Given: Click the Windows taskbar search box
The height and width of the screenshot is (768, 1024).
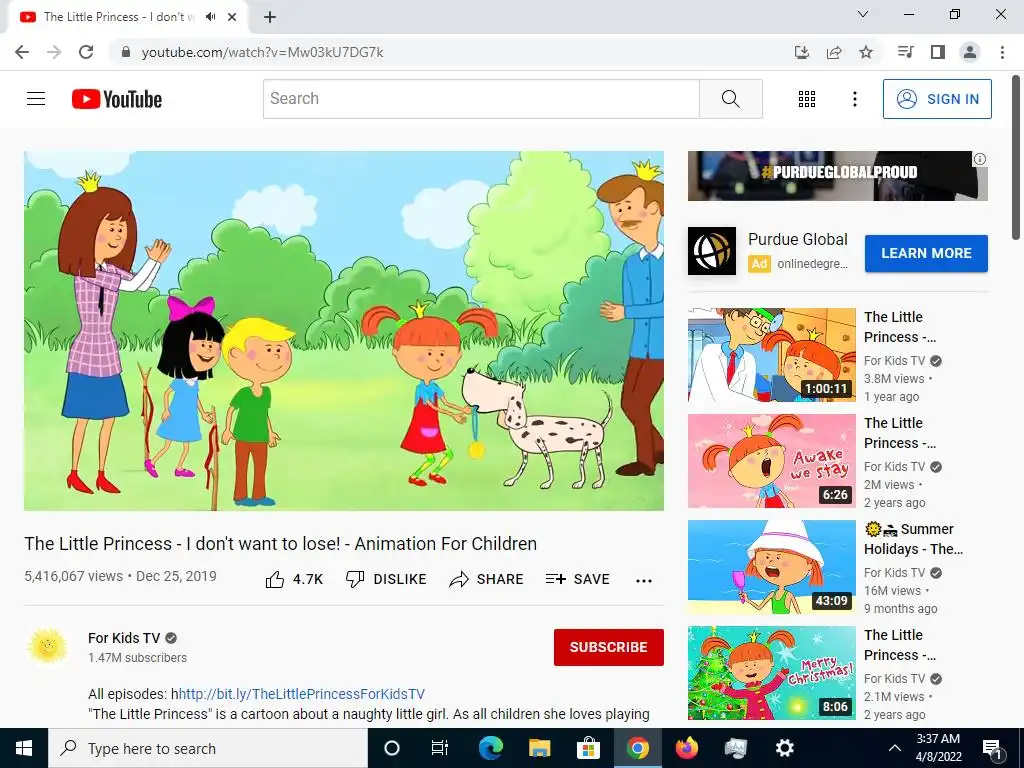Looking at the screenshot, I should point(208,748).
